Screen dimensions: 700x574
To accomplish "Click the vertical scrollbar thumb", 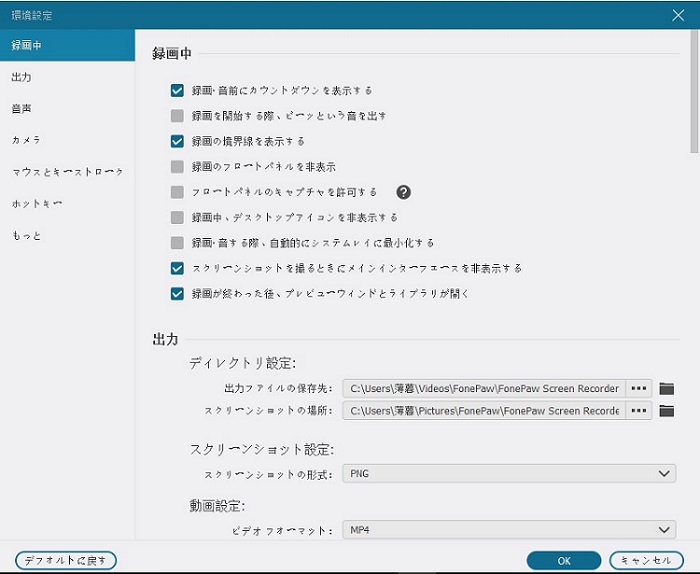I will [x=694, y=92].
